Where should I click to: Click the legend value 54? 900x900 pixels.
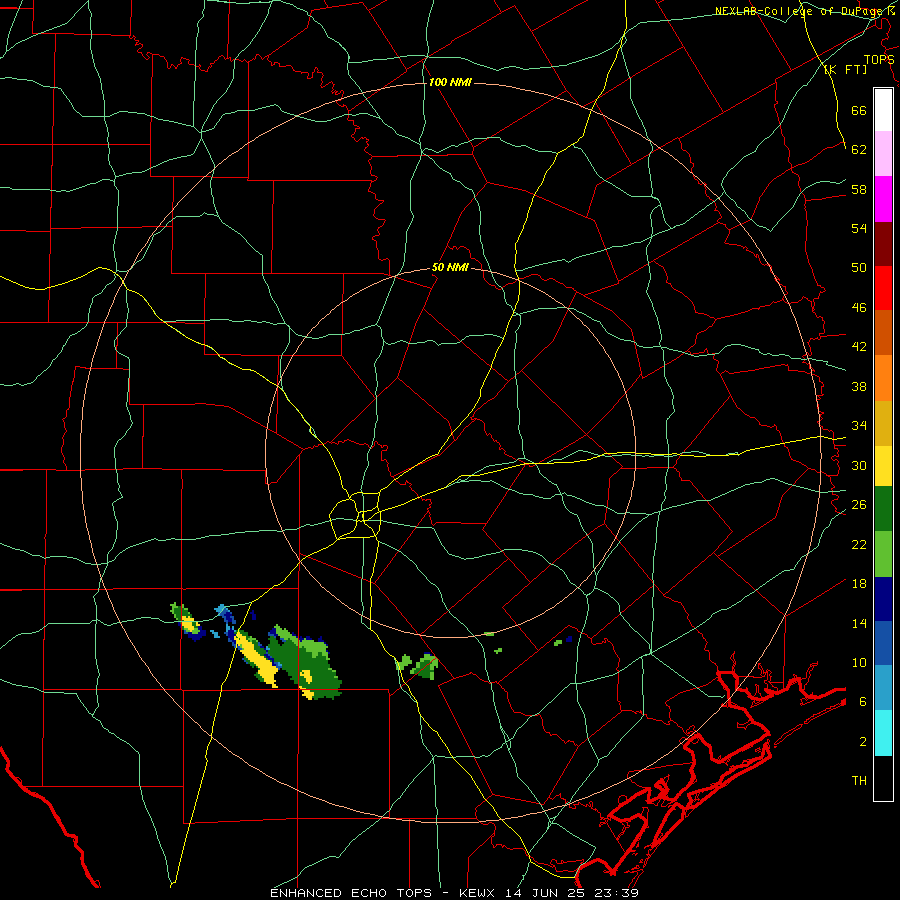tap(859, 228)
